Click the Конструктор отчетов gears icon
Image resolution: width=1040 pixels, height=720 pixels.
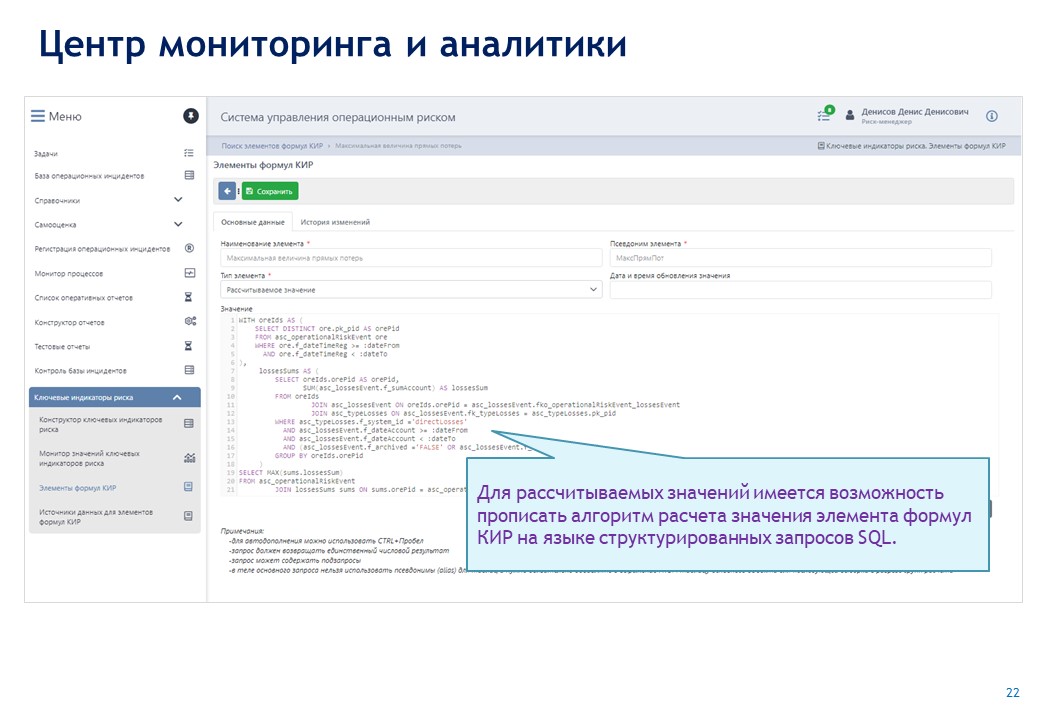[x=190, y=322]
